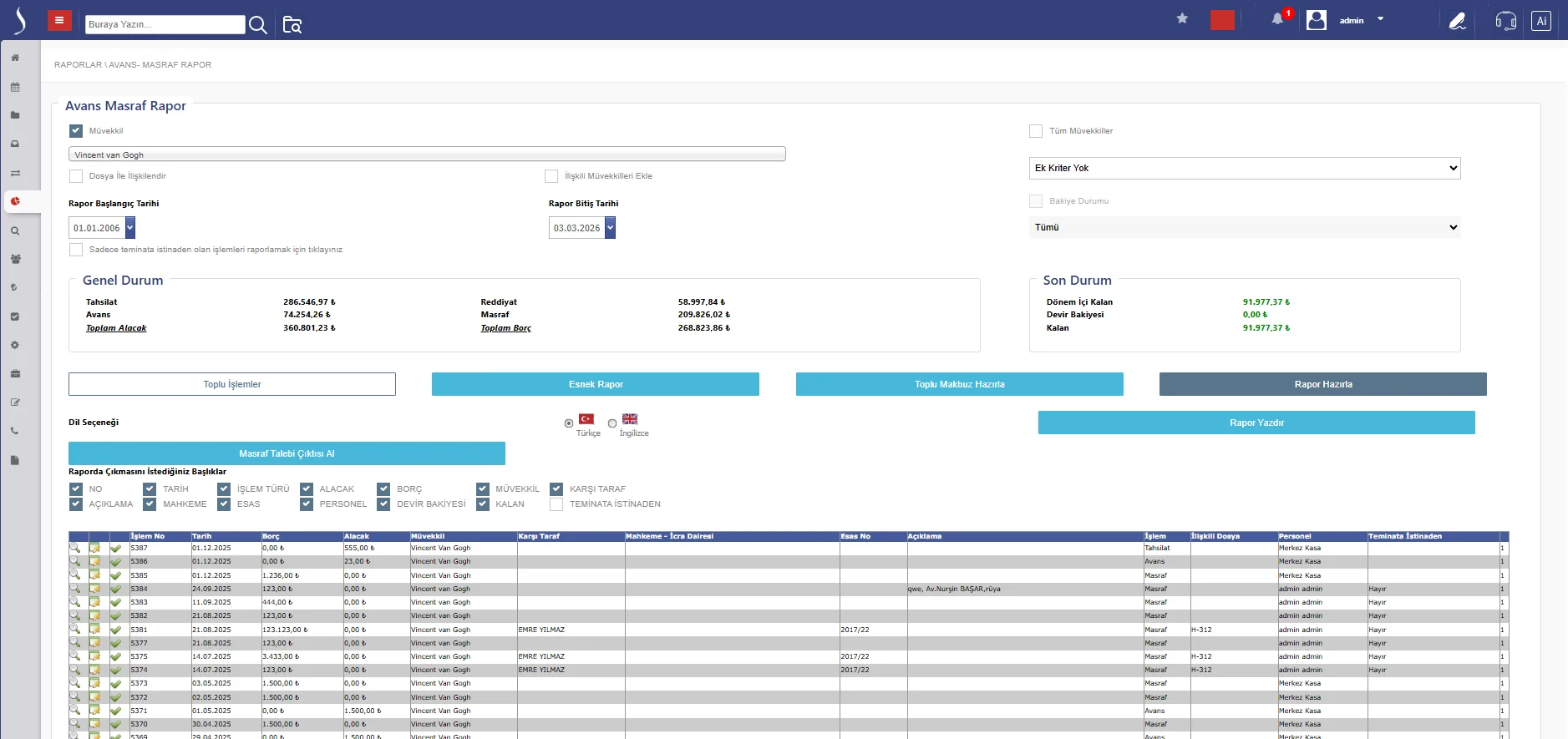Enable the Tüm Müvekkiller checkbox
This screenshot has width=1568, height=739.
(x=1036, y=131)
